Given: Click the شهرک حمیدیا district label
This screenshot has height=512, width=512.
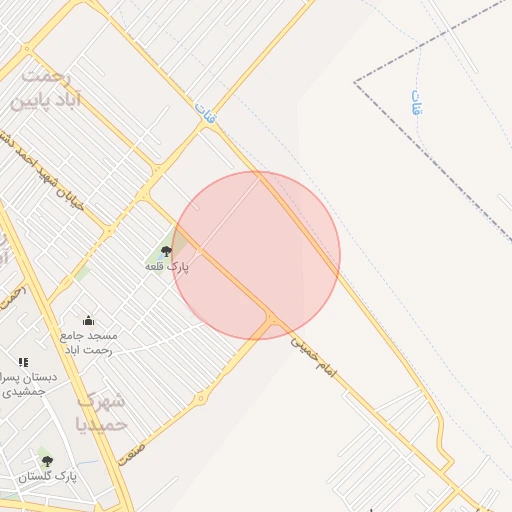Looking at the screenshot, I should pos(101,413).
